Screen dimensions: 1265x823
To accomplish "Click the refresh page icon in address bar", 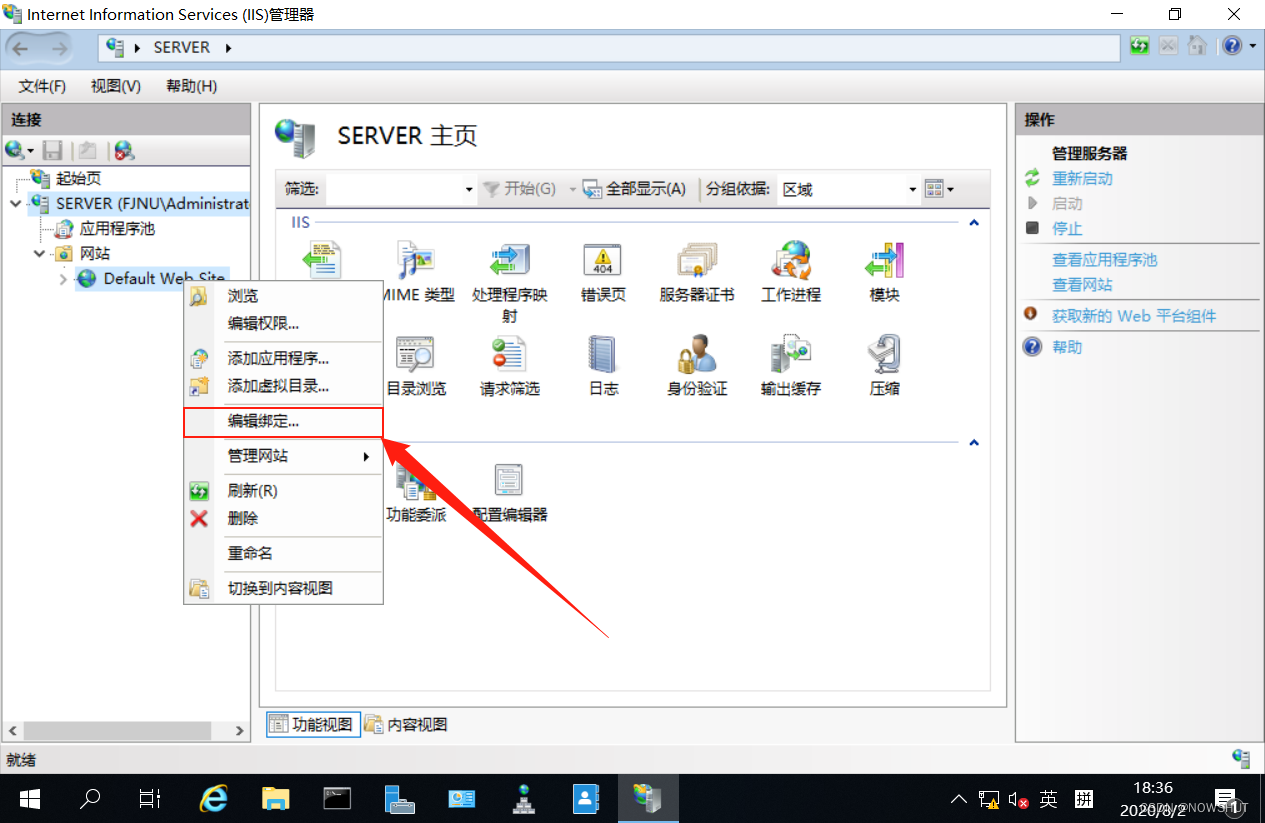I will (x=1139, y=46).
